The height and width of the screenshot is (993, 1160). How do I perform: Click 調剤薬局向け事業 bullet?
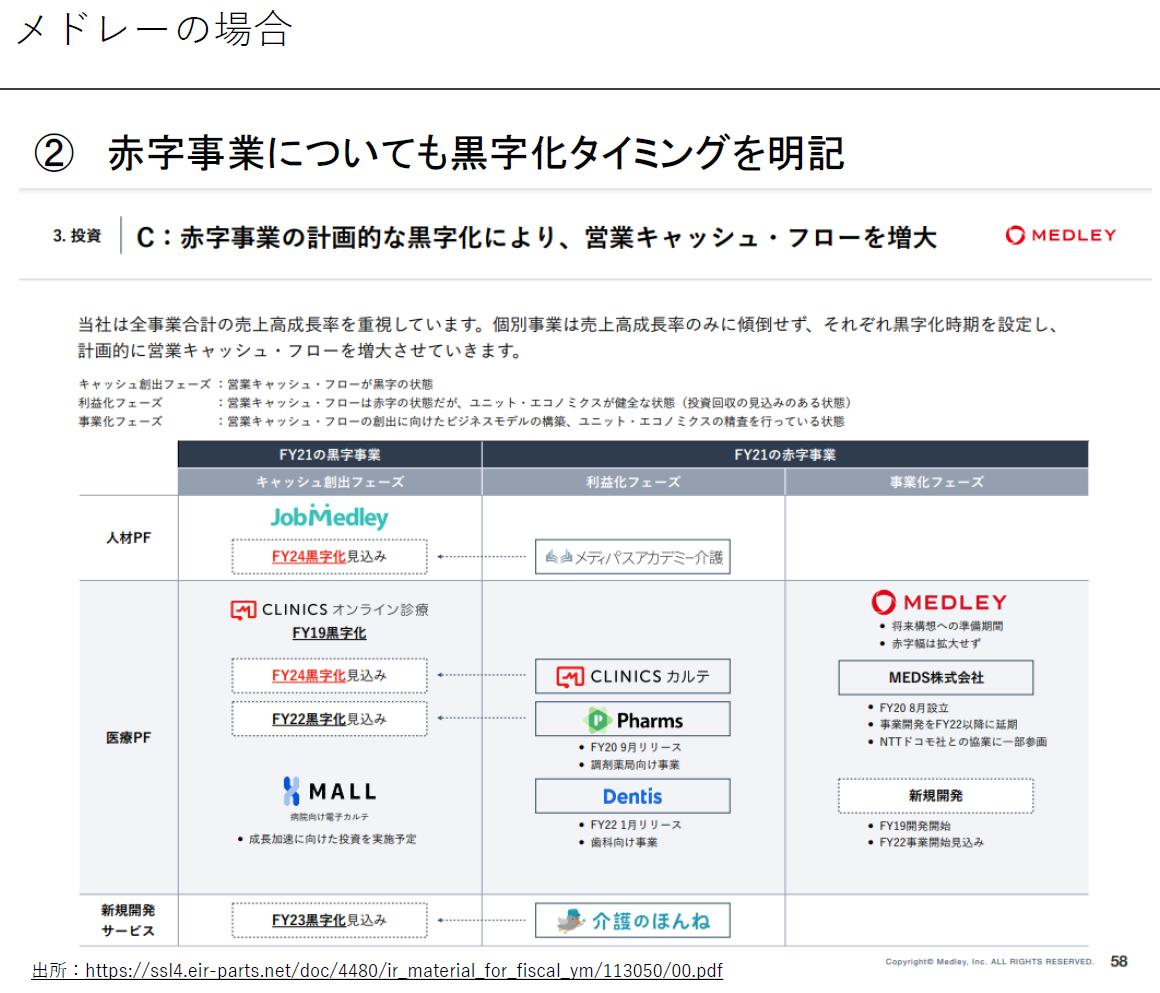point(635,765)
